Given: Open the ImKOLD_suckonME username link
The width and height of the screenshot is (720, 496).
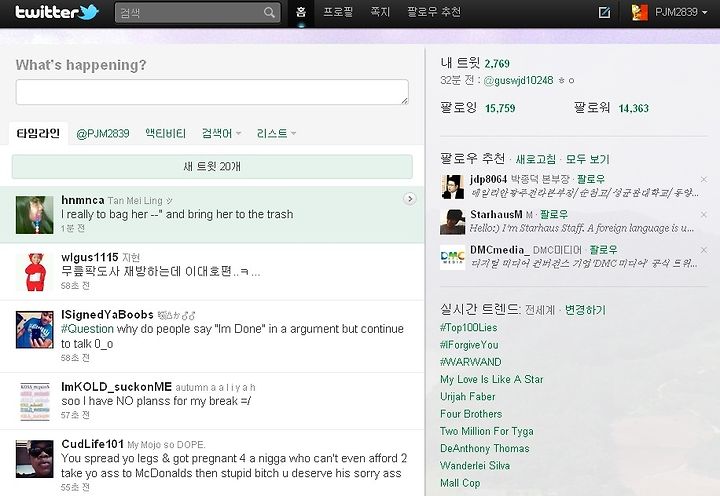Looking at the screenshot, I should pos(117,387).
